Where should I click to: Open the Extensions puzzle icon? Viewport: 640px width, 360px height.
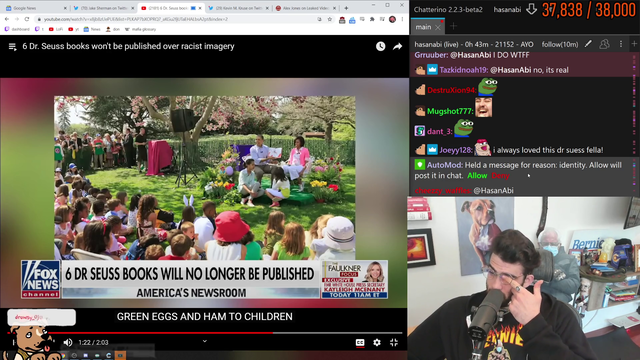point(372,19)
